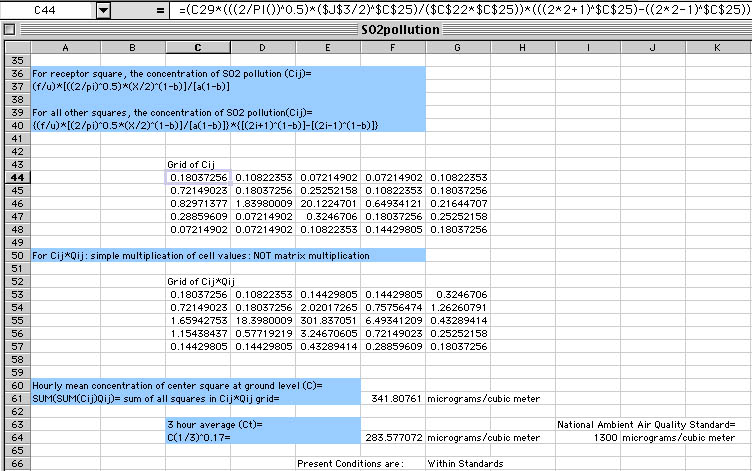Open the Name Box dropdown arrow

click(x=103, y=10)
